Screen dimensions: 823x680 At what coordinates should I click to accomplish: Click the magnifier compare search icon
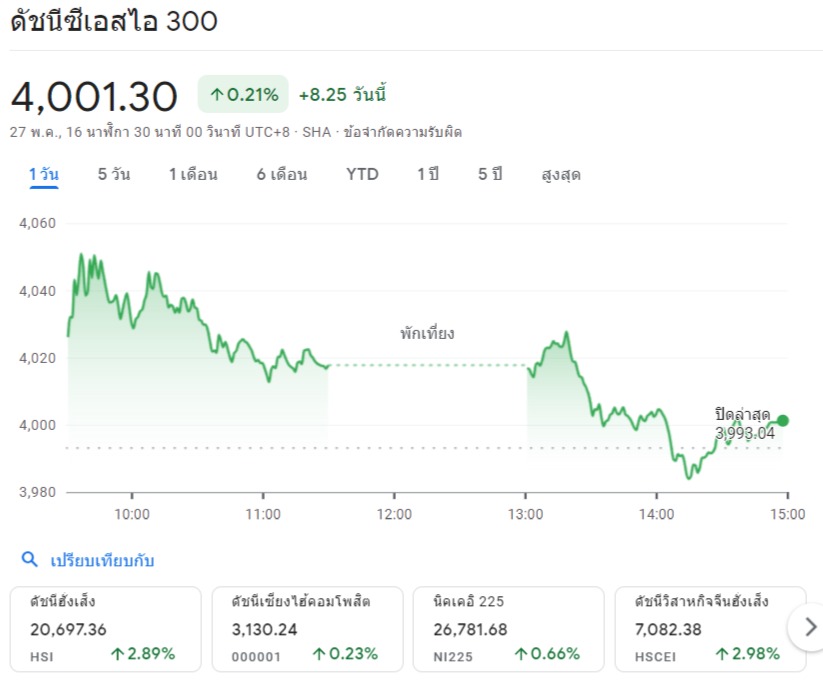pyautogui.click(x=30, y=560)
